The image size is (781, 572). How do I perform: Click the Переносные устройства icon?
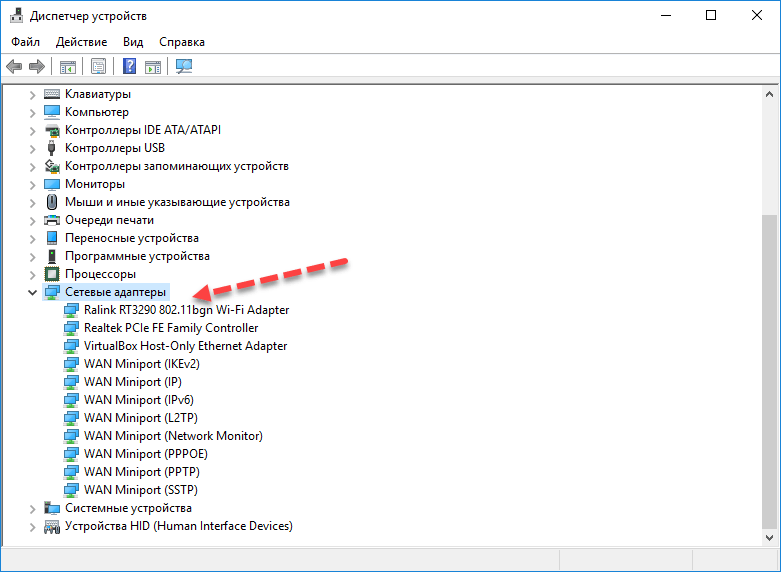pos(52,238)
